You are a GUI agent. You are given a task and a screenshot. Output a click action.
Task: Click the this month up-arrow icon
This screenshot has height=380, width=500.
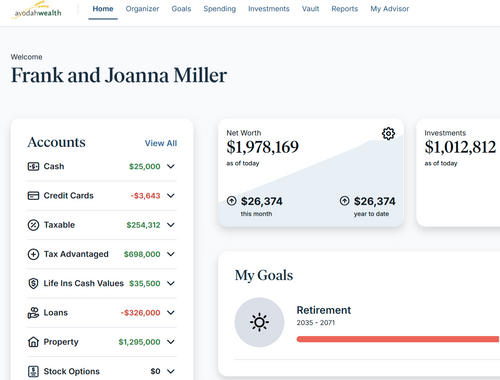pyautogui.click(x=232, y=201)
